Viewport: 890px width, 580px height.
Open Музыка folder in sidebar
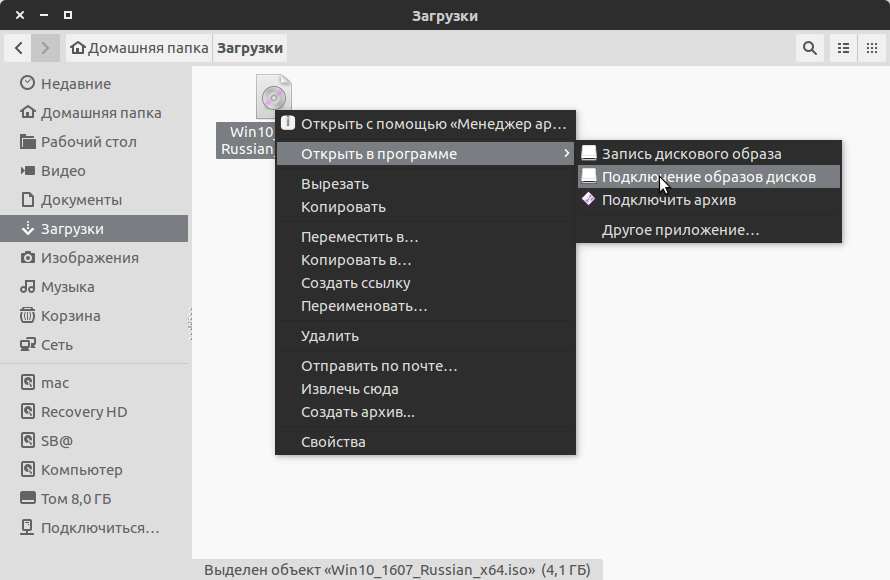(x=67, y=287)
